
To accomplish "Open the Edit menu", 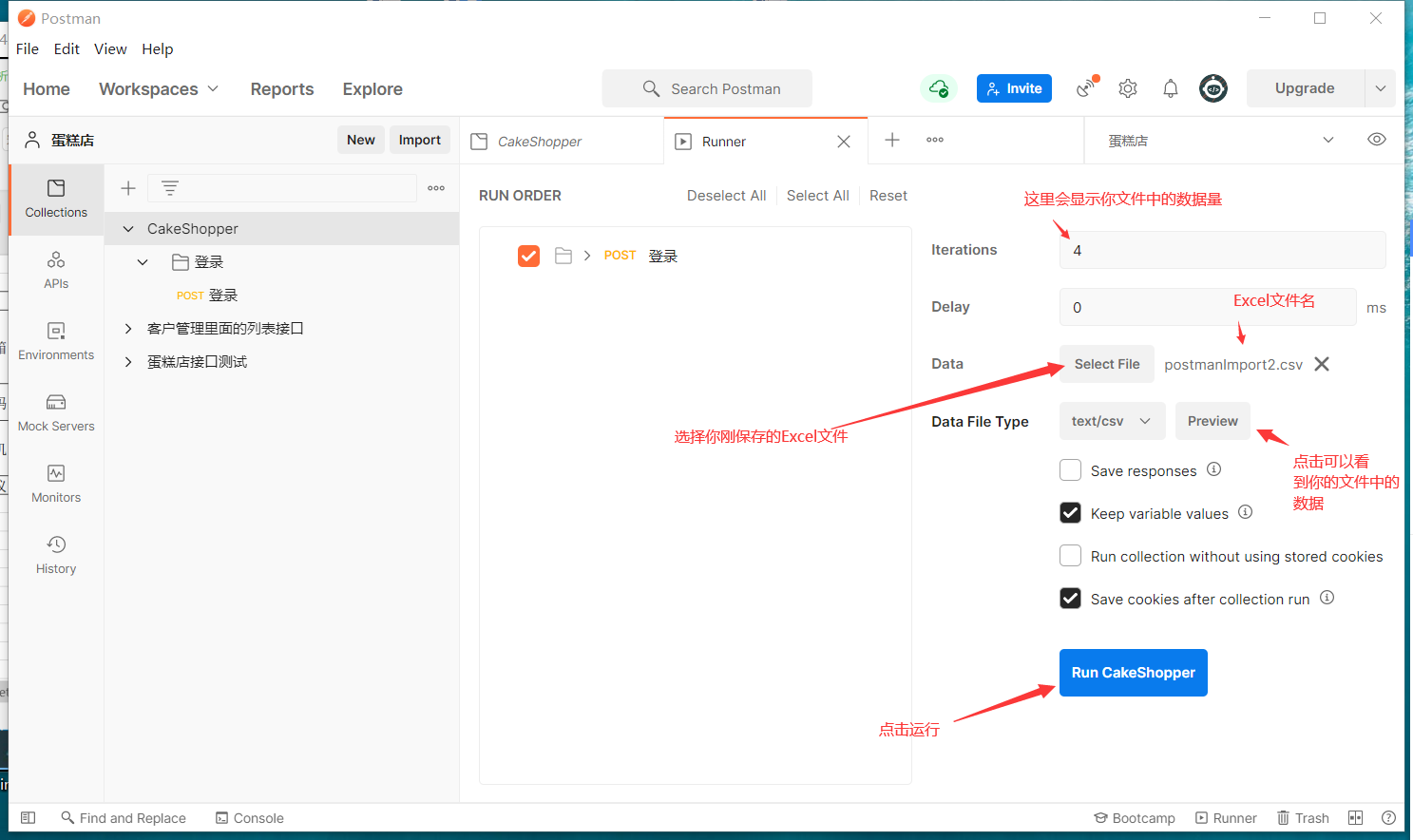I will 67,49.
